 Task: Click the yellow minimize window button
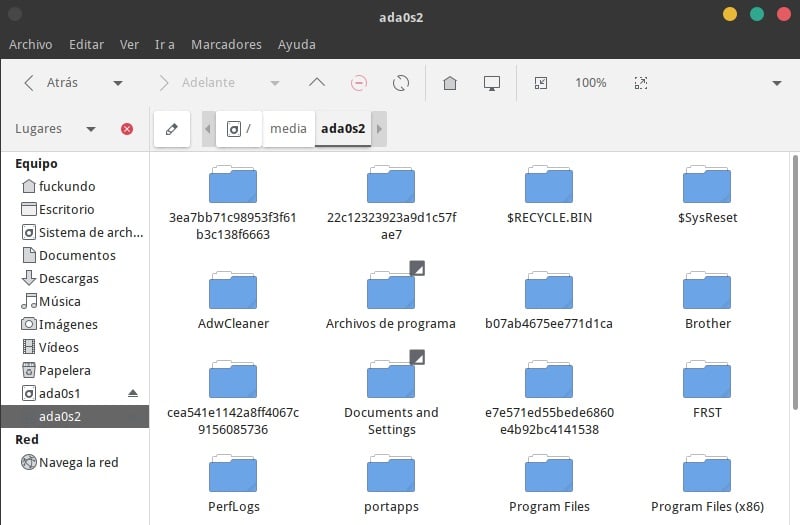tap(730, 14)
